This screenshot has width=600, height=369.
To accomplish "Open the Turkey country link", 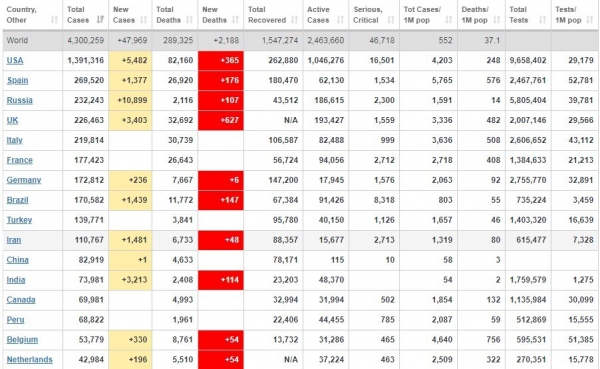I will (20, 220).
